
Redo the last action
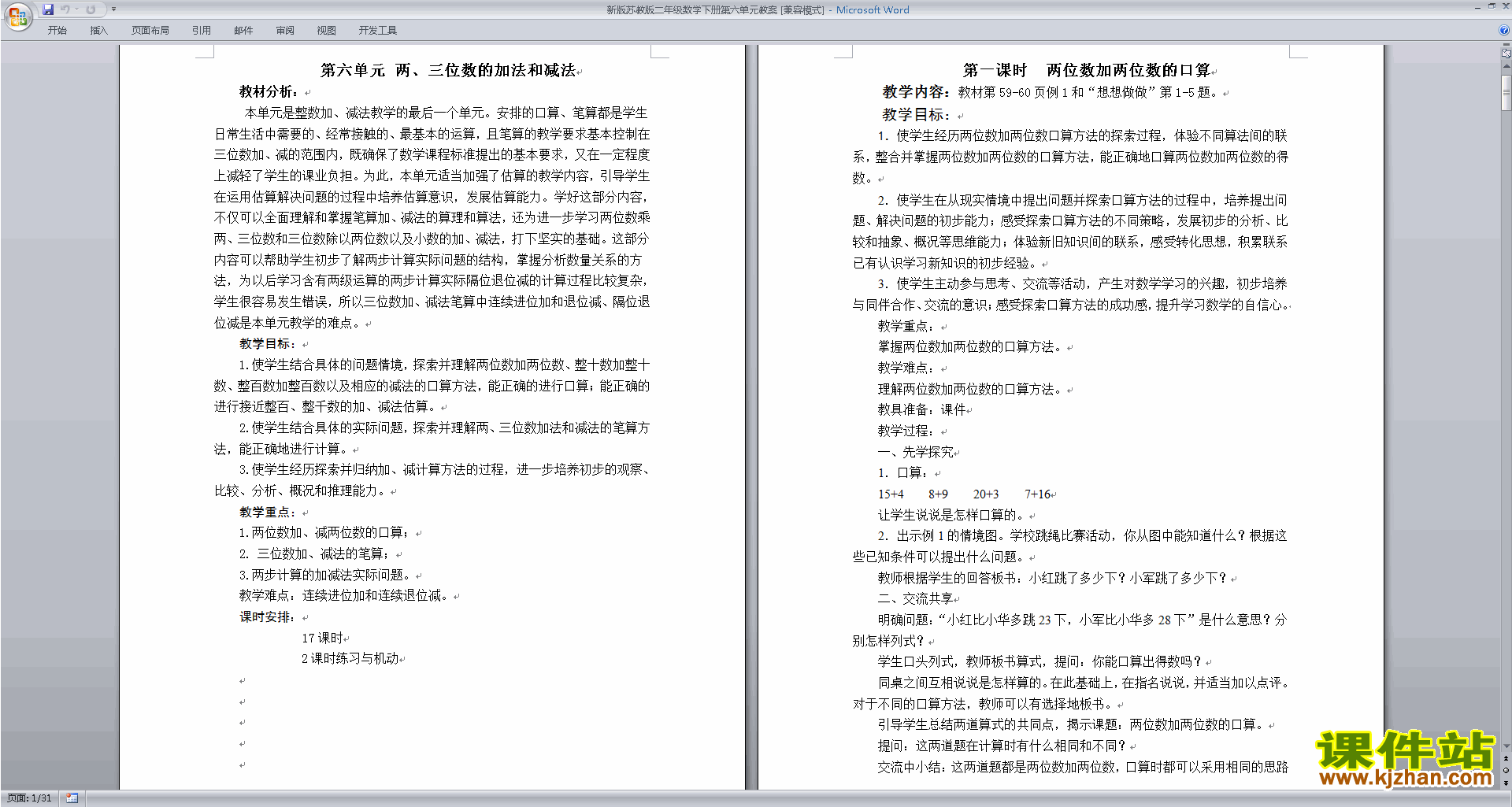pos(91,9)
